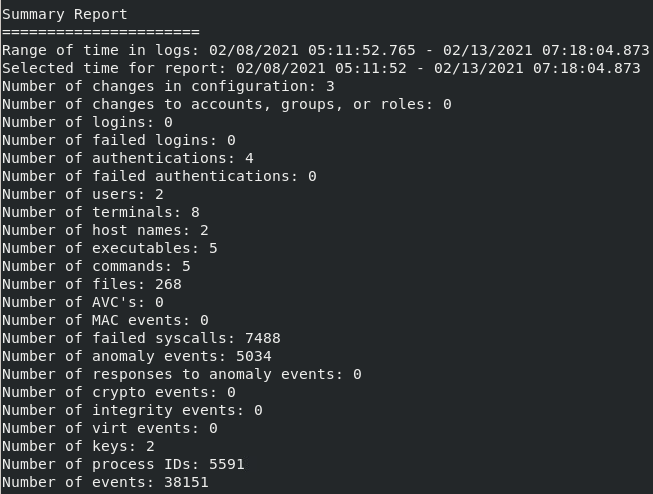Click the 'Number of anomaly events: 5034' line
This screenshot has height=494, width=653.
(x=137, y=356)
